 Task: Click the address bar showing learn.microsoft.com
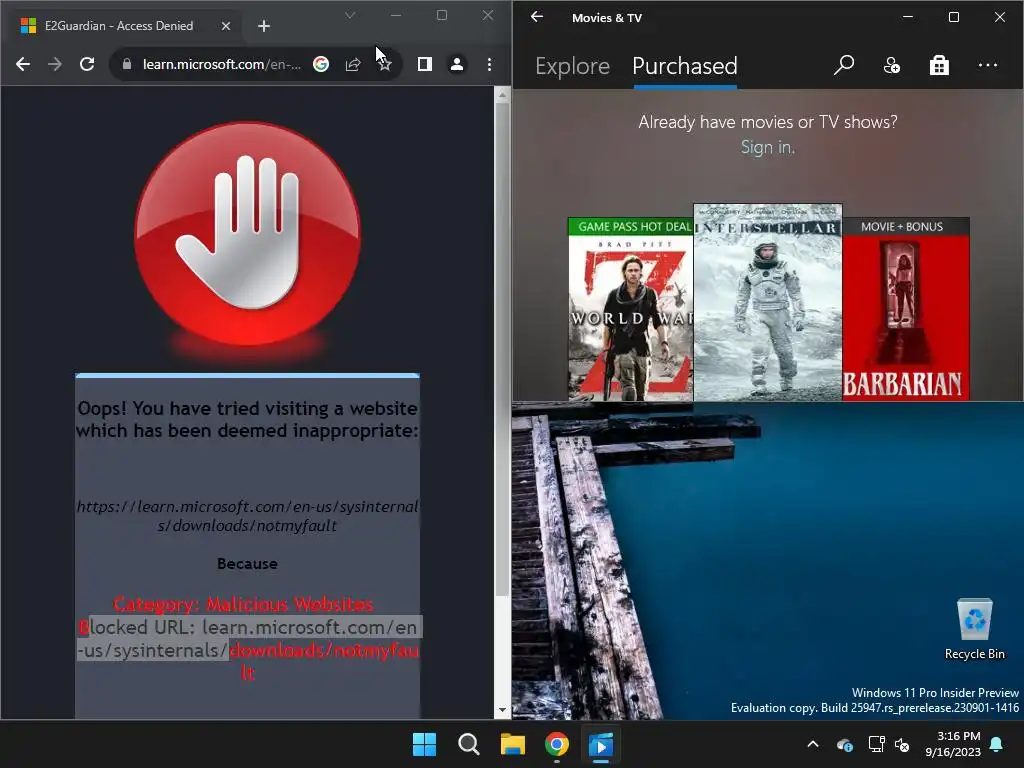[x=221, y=64]
